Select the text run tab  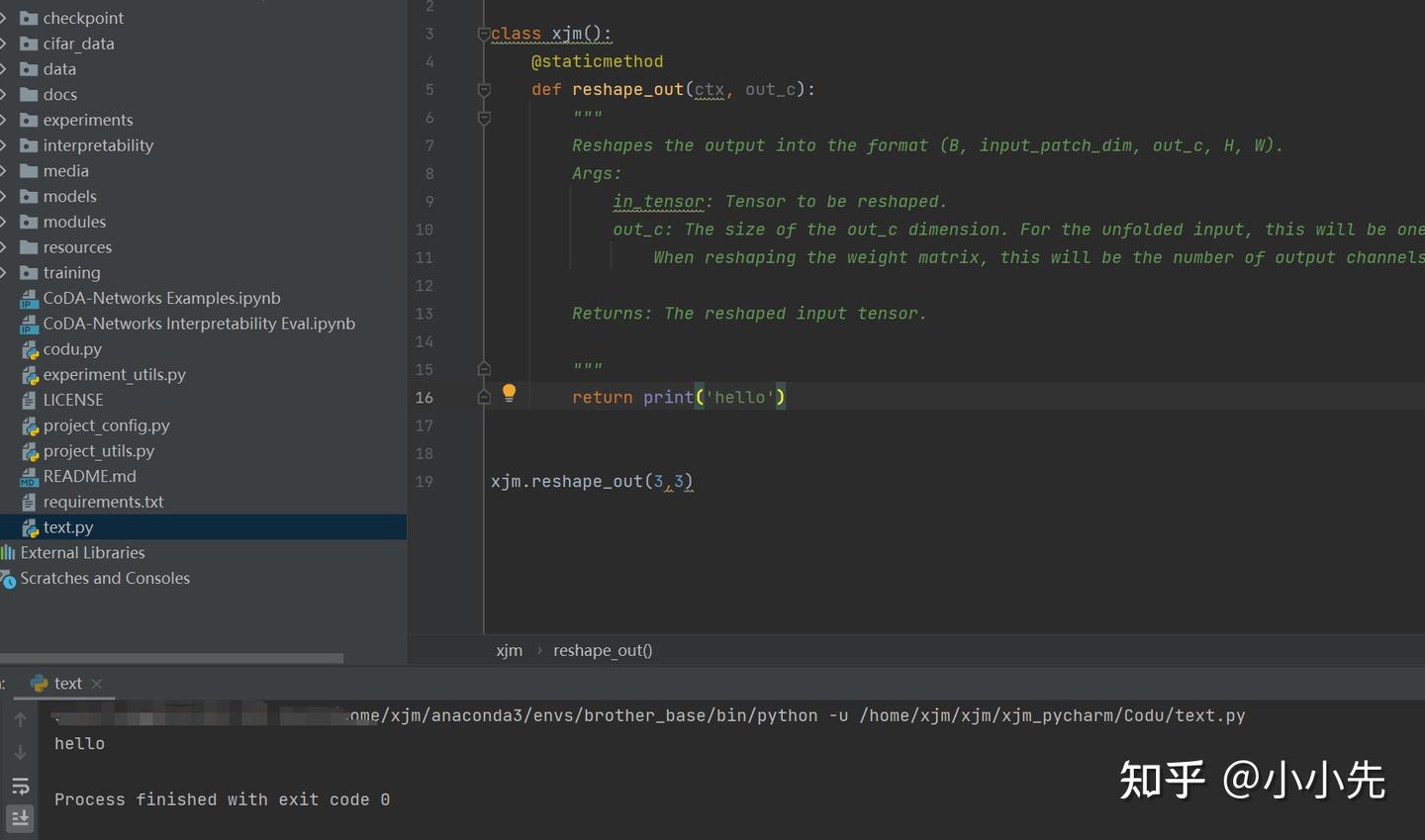coord(67,684)
